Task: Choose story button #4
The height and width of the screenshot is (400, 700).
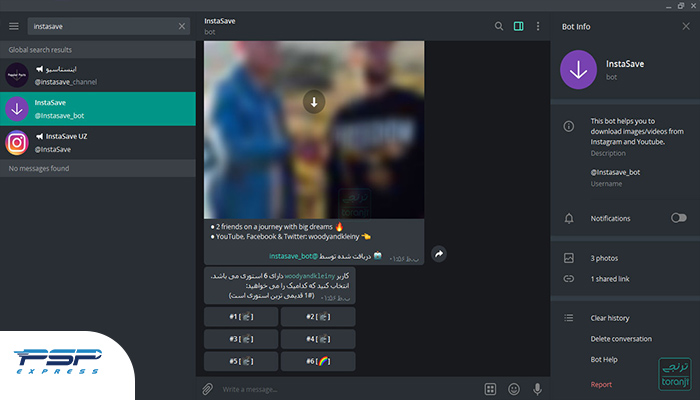Action: (318, 339)
